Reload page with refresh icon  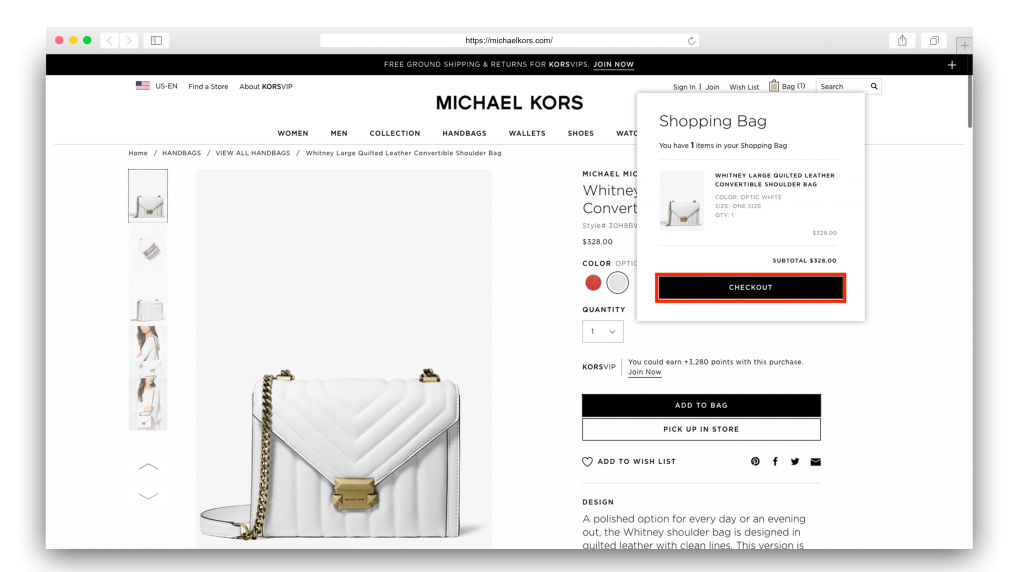[x=691, y=40]
